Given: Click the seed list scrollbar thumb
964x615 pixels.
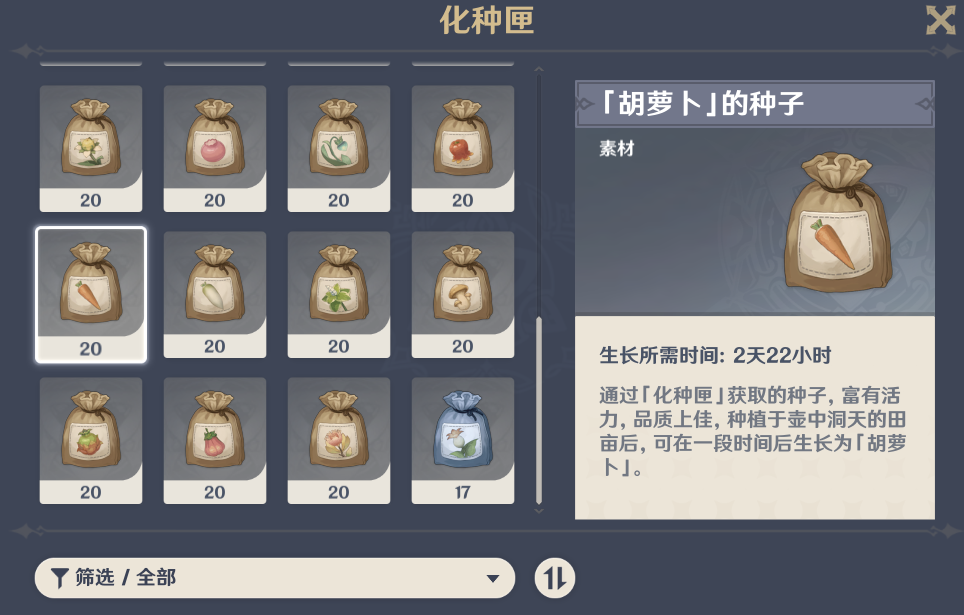Looking at the screenshot, I should coord(539,410).
